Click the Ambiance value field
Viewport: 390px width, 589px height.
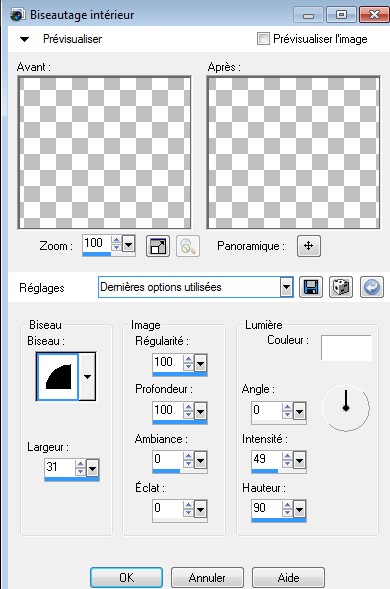pos(168,459)
